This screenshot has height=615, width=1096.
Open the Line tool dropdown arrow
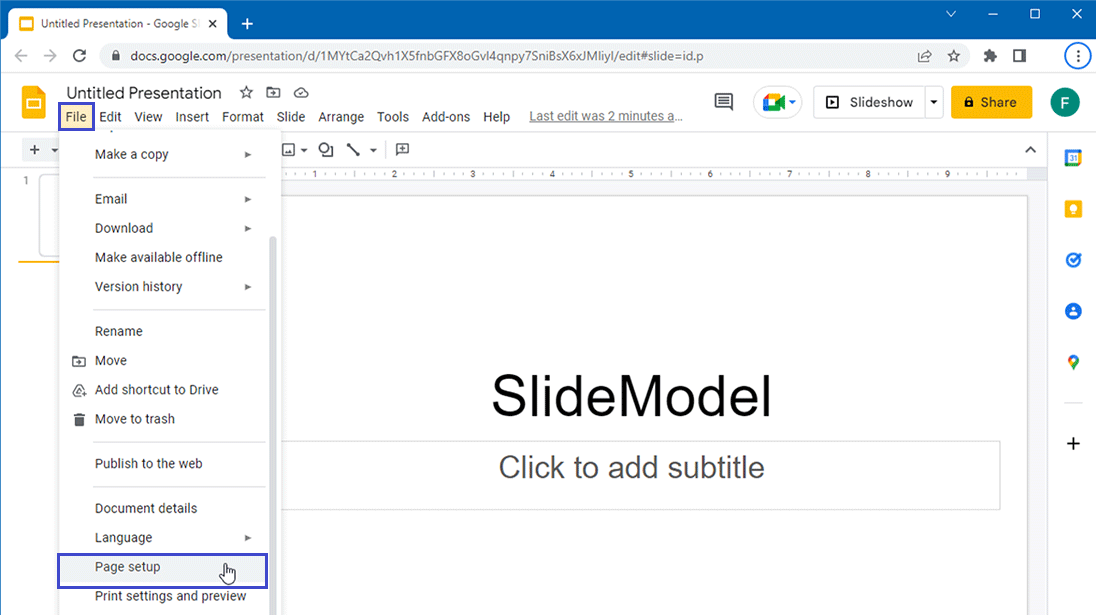(373, 149)
